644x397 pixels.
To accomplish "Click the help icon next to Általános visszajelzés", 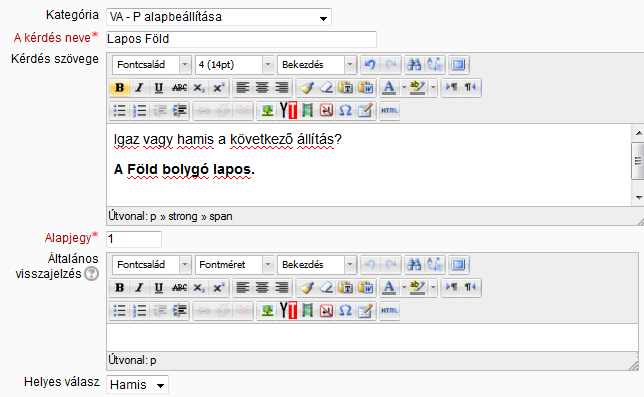I will click(92, 273).
